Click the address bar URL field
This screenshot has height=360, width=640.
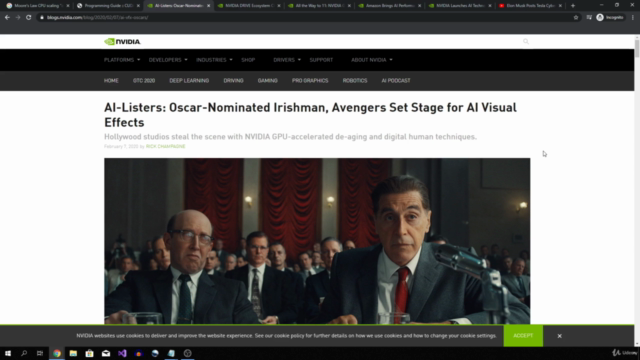306,18
